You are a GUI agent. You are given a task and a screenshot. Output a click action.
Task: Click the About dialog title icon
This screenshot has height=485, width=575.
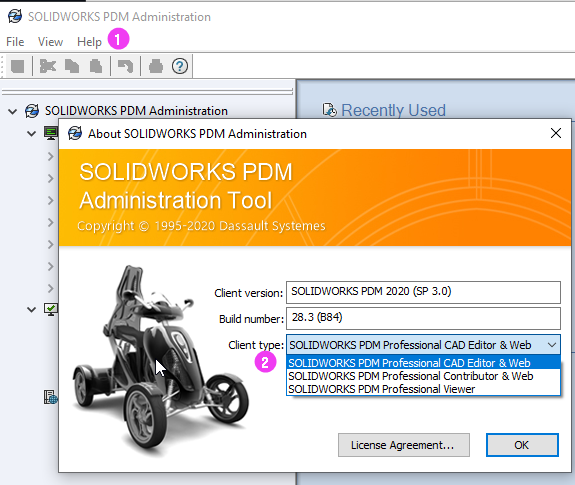(x=75, y=133)
